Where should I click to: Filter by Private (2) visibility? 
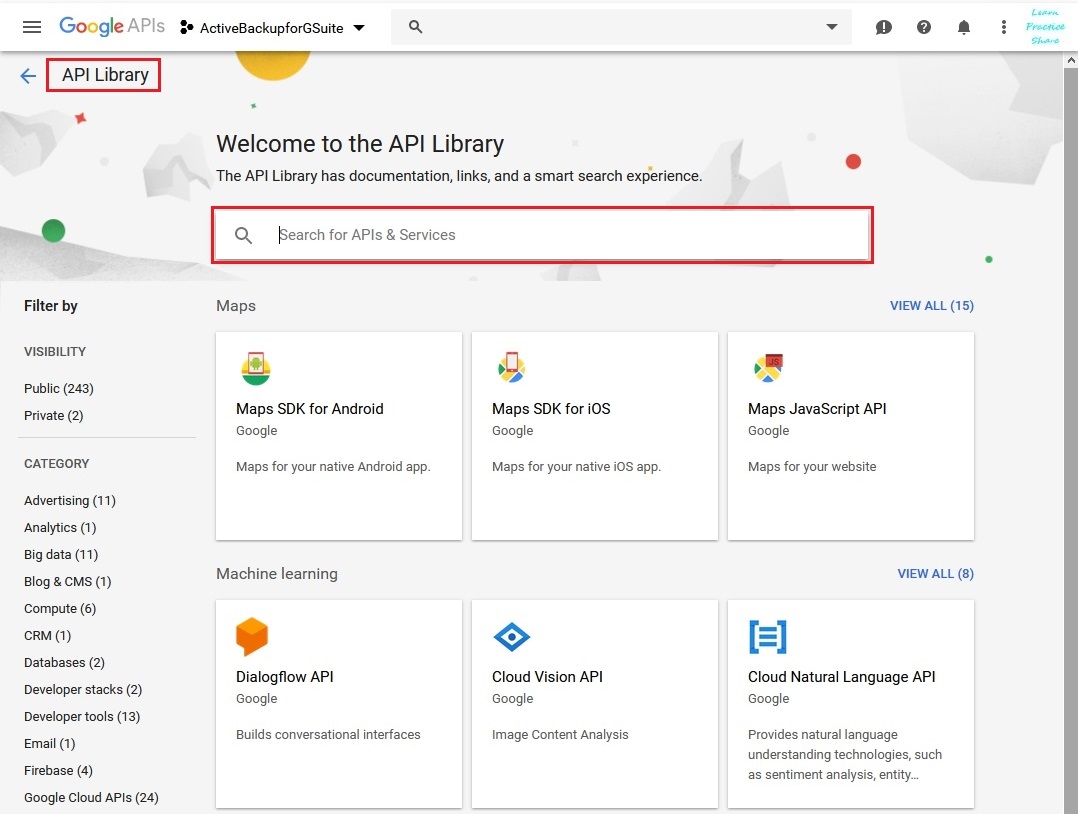tap(54, 415)
